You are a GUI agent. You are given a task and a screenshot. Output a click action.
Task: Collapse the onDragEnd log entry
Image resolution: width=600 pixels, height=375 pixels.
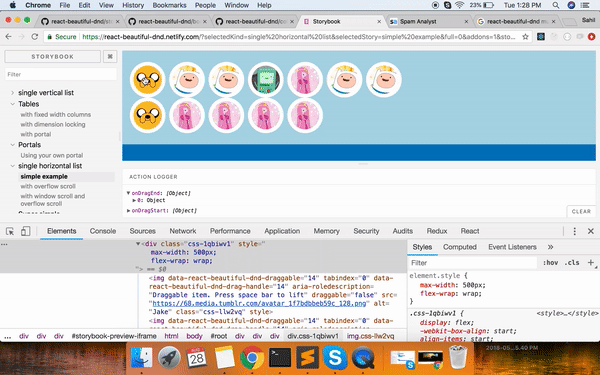(x=129, y=193)
